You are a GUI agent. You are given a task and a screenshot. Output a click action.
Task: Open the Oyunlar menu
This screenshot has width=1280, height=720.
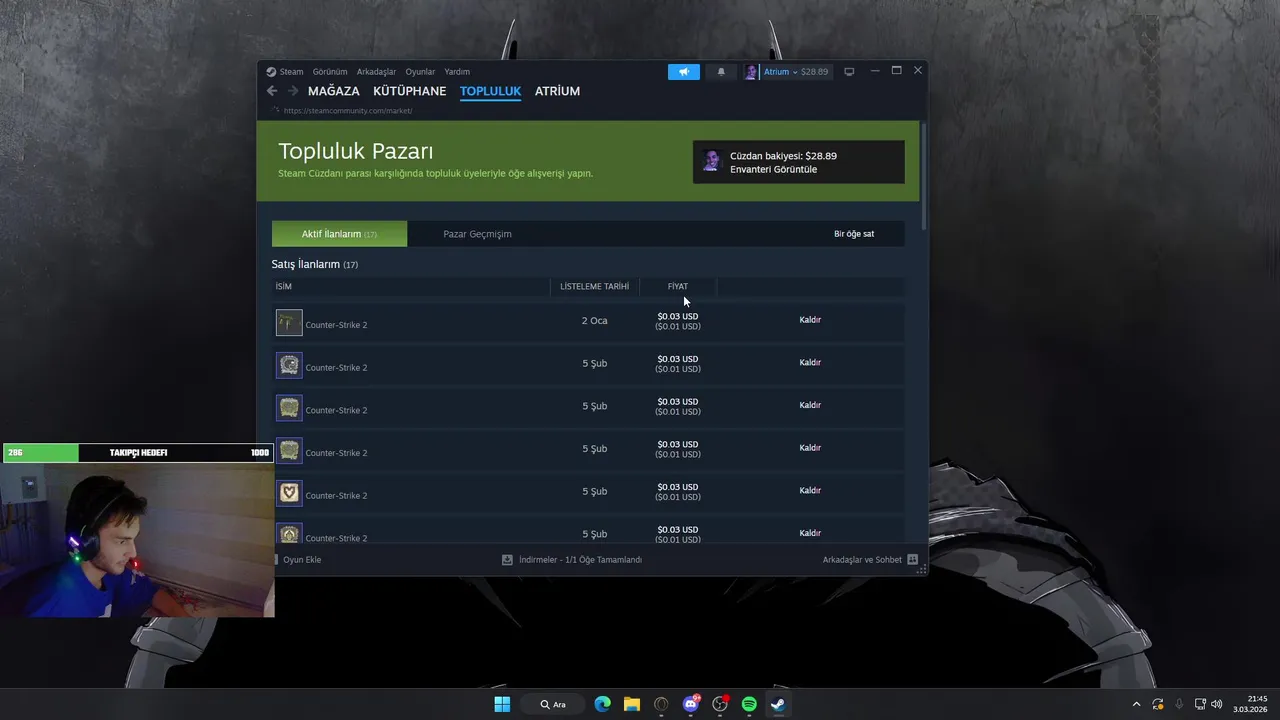point(420,72)
